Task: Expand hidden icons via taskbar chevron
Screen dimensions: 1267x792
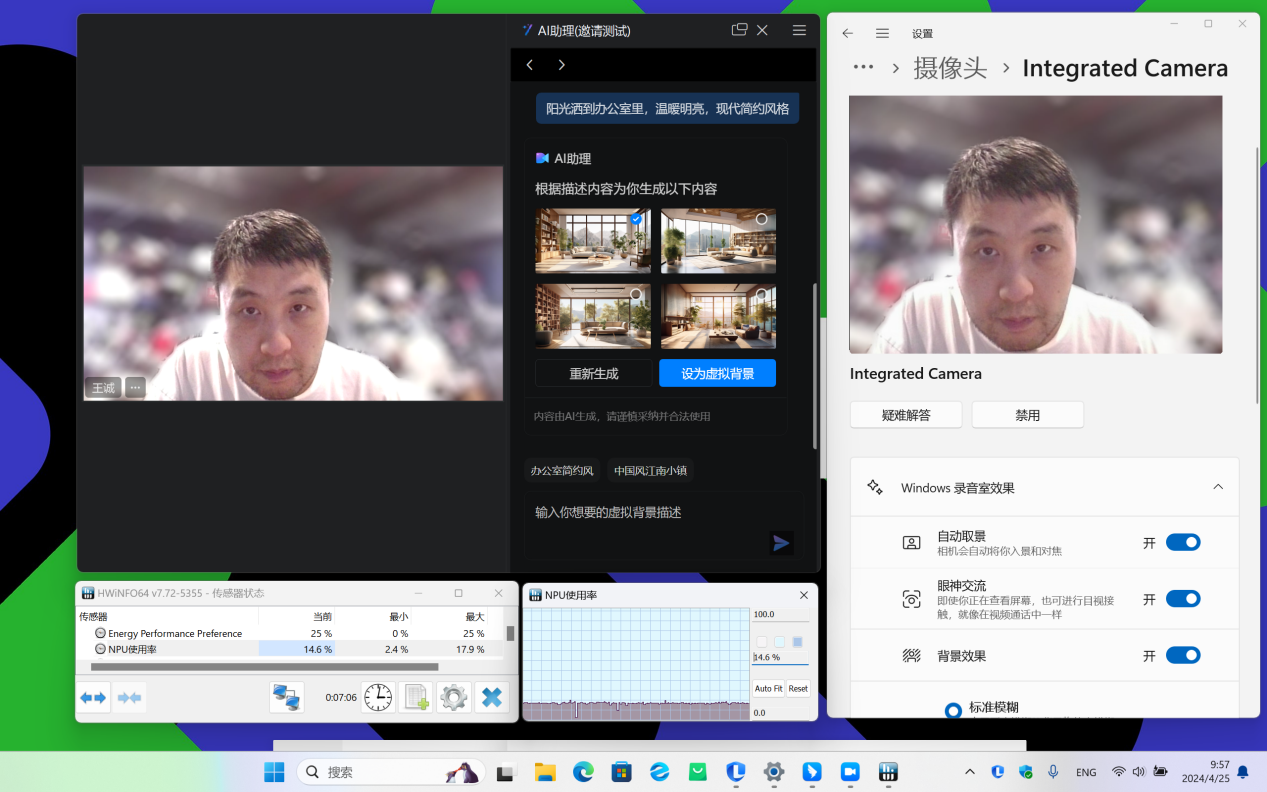Action: (x=969, y=771)
